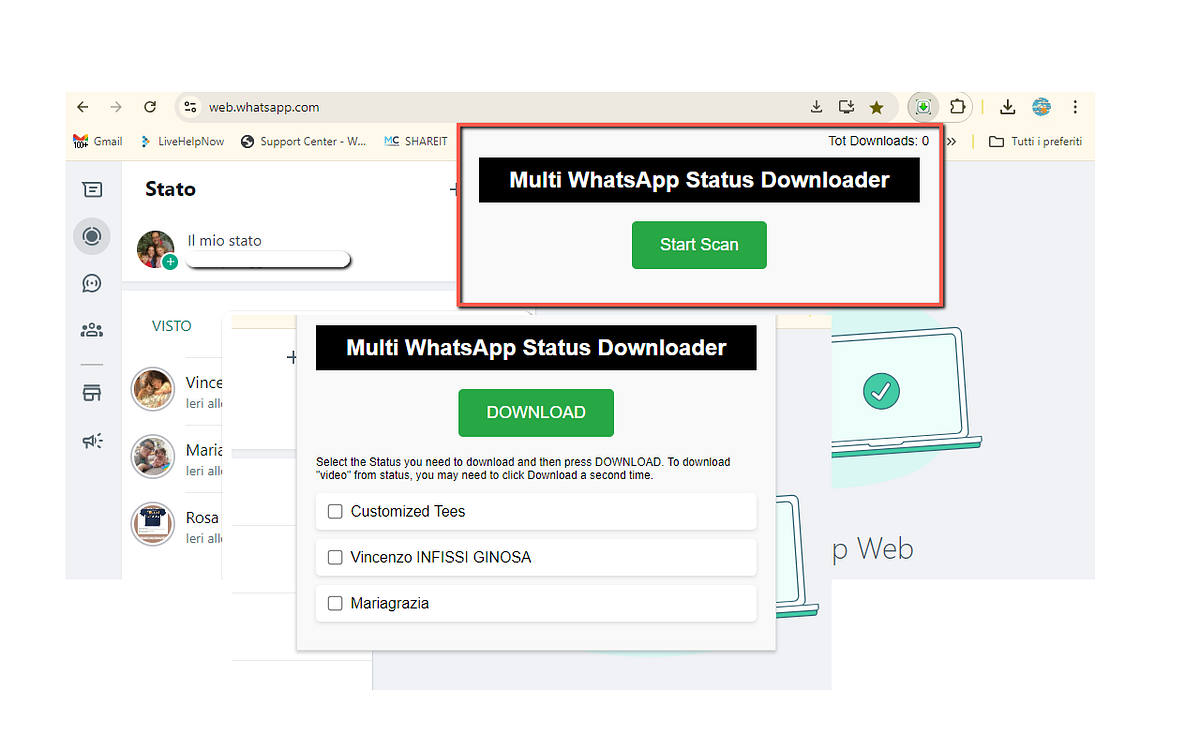Check the Customized Tees status entry
This screenshot has width=1200, height=750.
(x=335, y=511)
